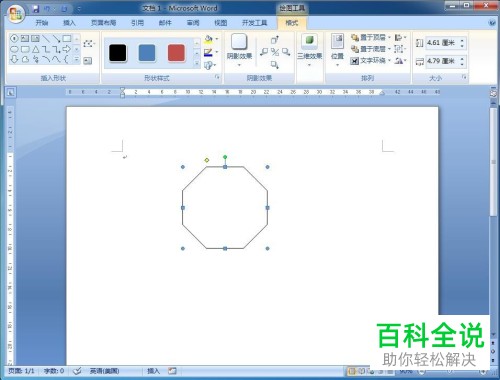Viewport: 500px width, 380px height.
Task: Select the 格式 (Format) drawing tools tab
Action: [x=292, y=23]
